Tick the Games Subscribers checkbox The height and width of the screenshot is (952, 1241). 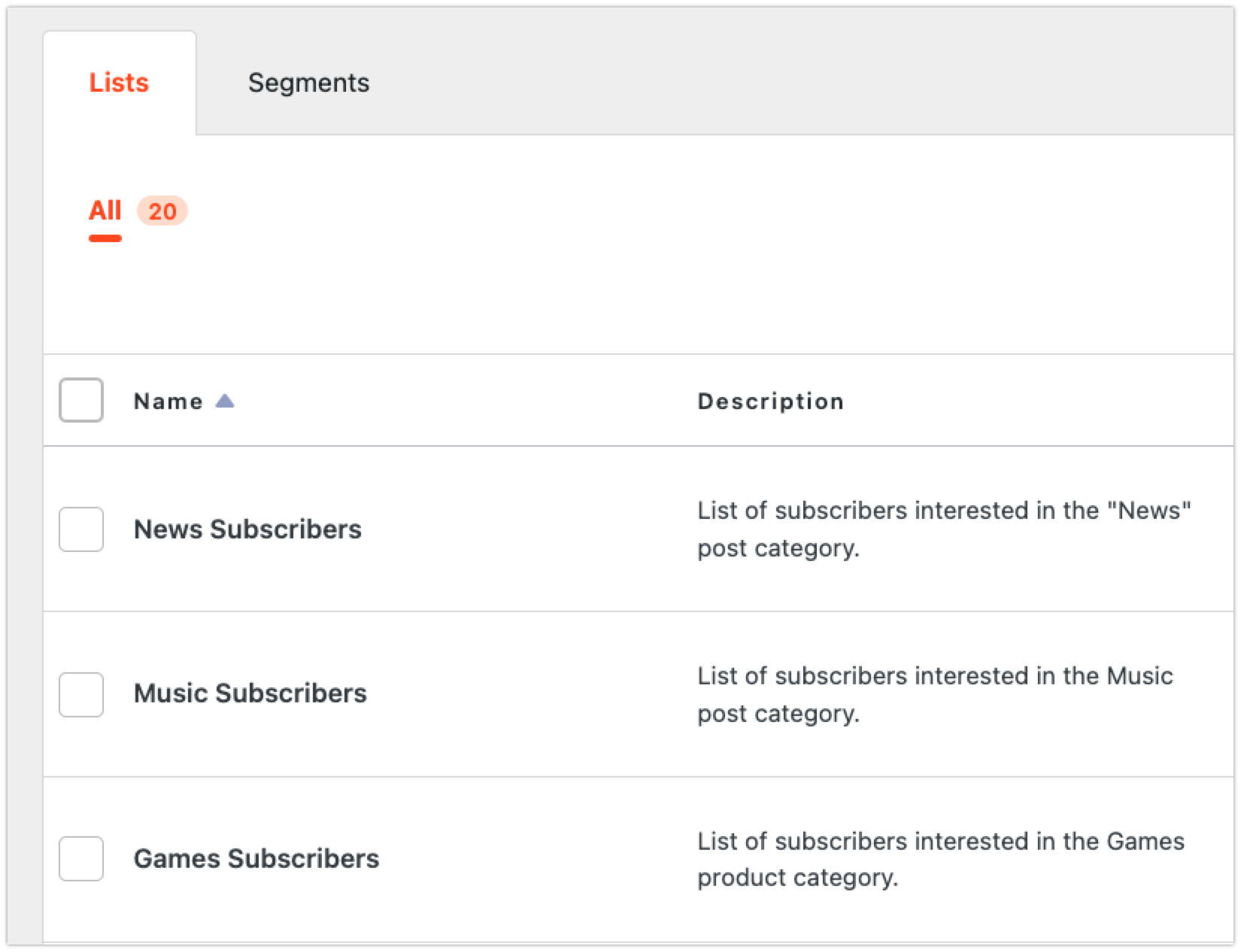[81, 858]
